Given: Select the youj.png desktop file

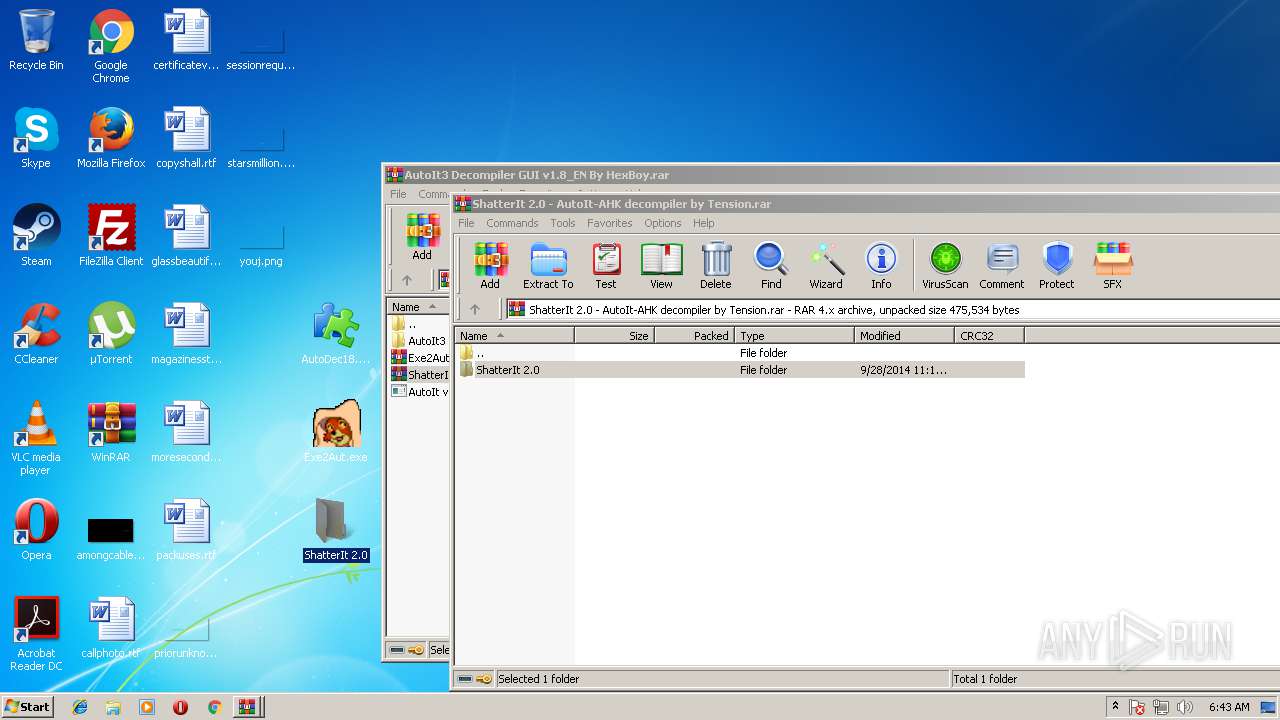Looking at the screenshot, I should pos(261,245).
